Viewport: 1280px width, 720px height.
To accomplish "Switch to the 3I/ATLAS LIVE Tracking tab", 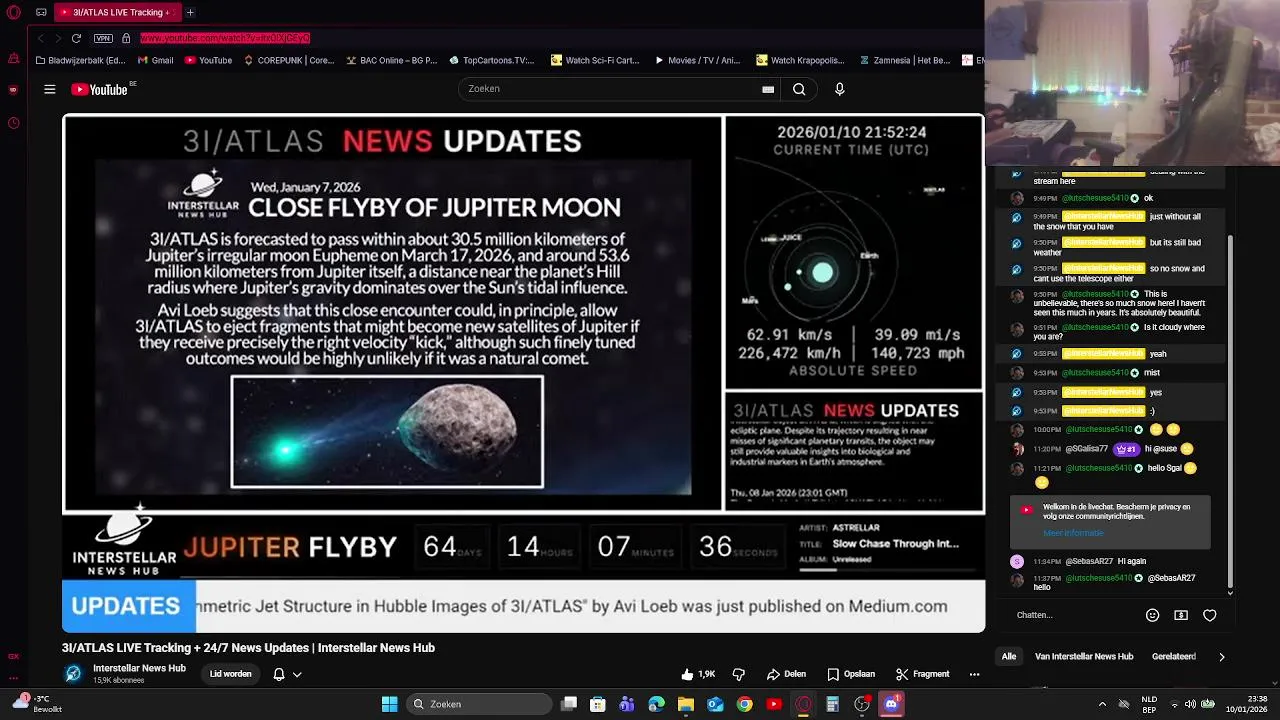I will click(117, 12).
